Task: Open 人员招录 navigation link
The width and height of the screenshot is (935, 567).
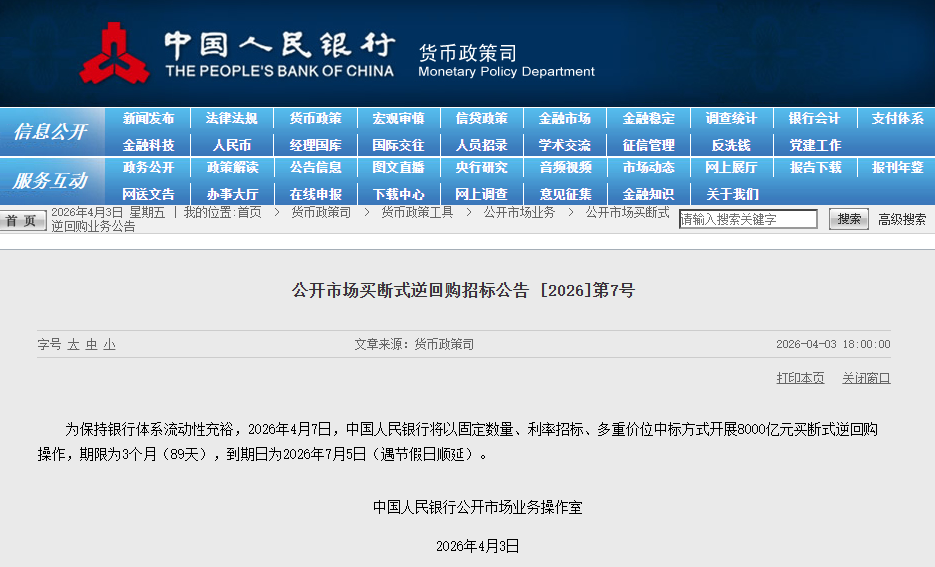Action: click(482, 145)
